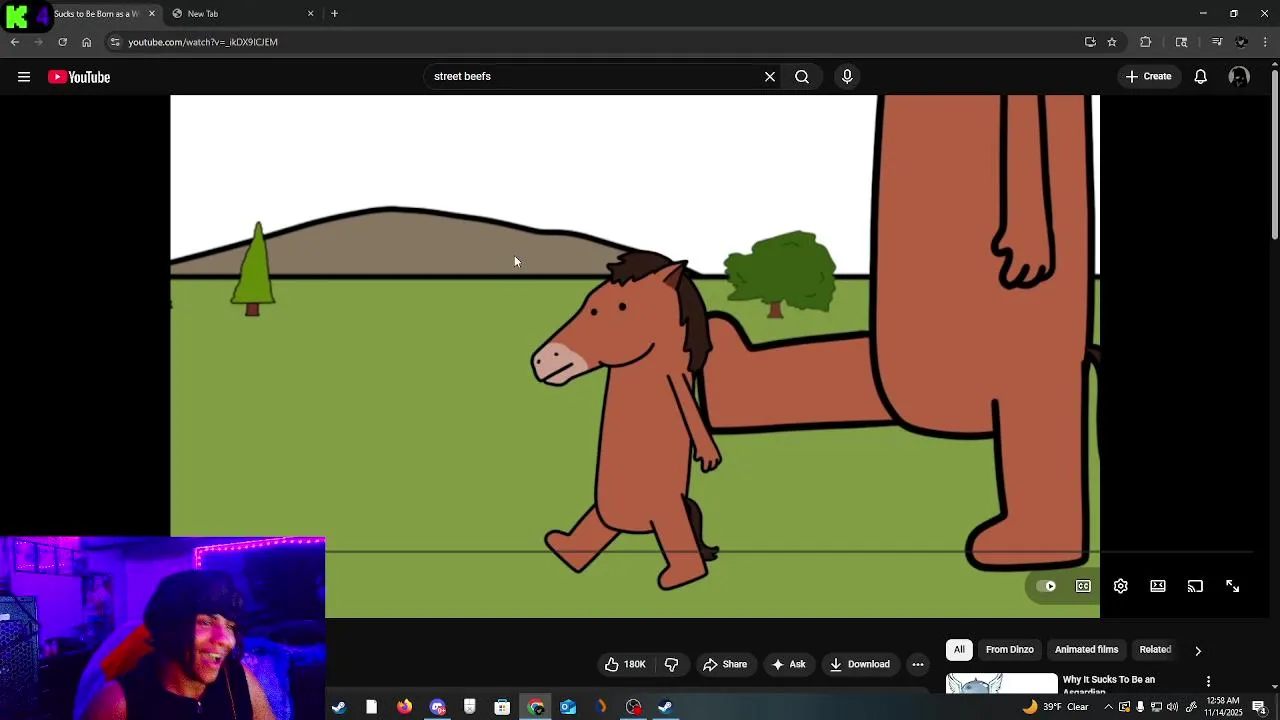
Task: Open Chrome media controls icon
Action: click(x=1217, y=42)
